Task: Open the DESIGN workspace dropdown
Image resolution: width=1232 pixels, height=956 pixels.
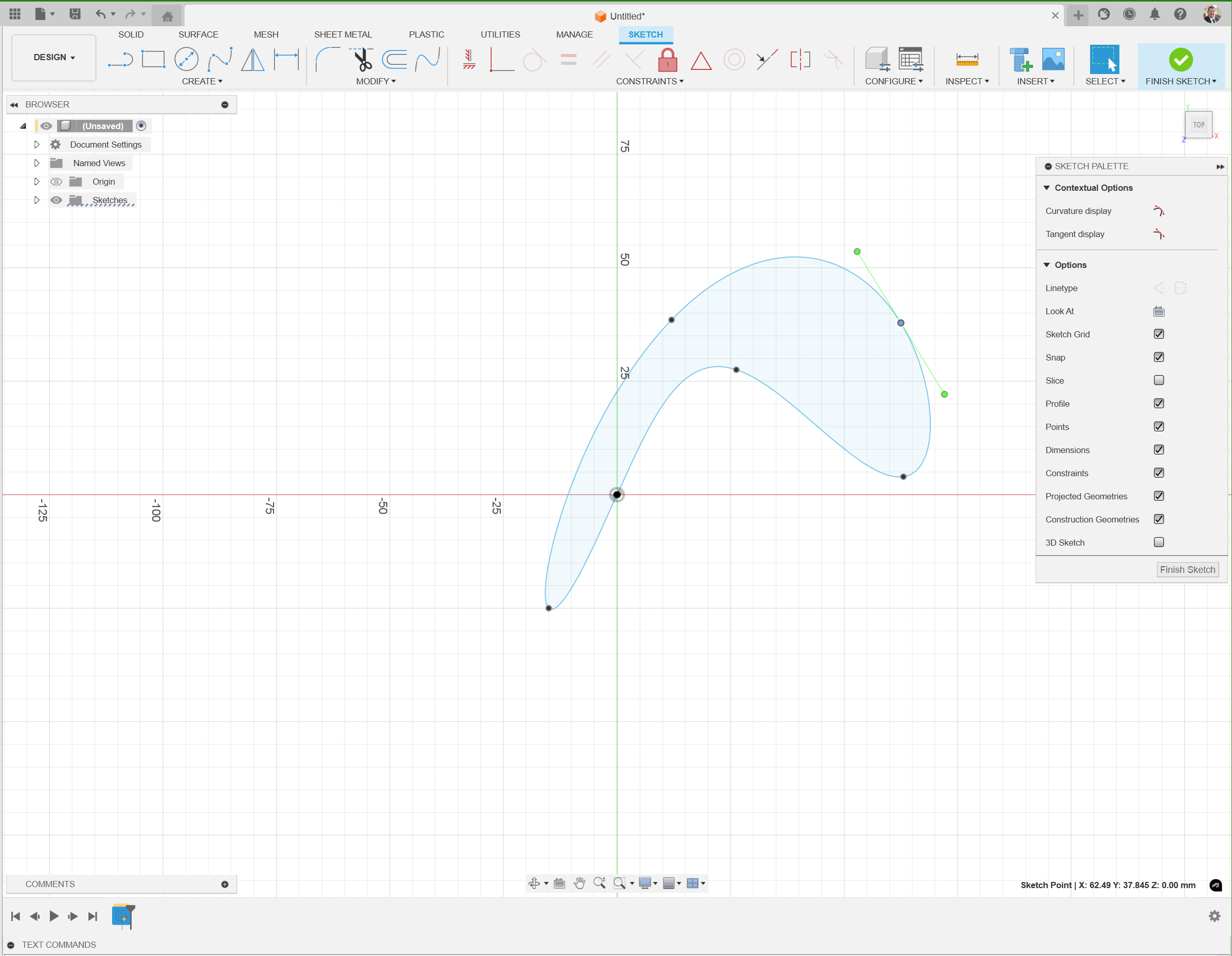Action: (54, 58)
